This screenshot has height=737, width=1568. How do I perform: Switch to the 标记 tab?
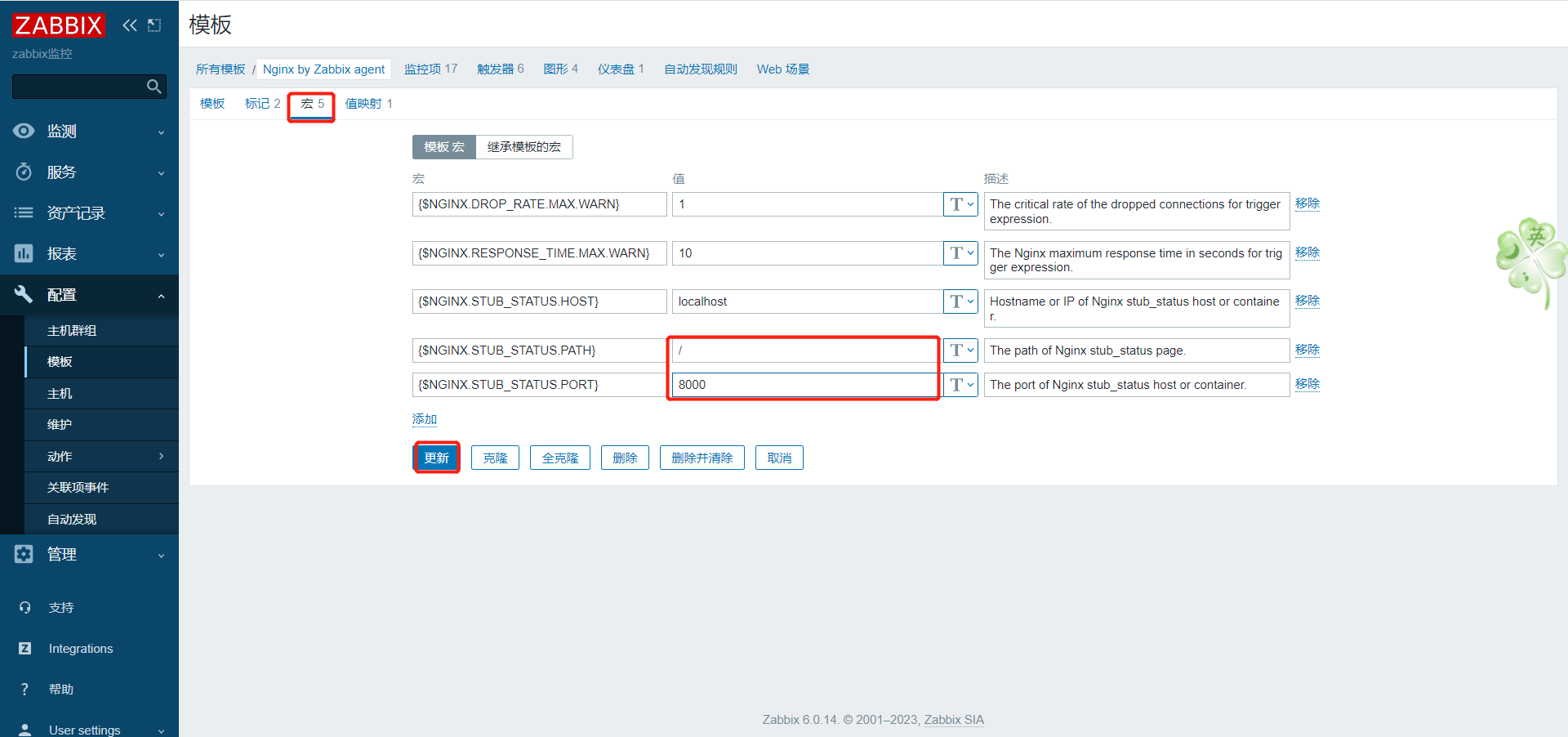click(x=262, y=104)
